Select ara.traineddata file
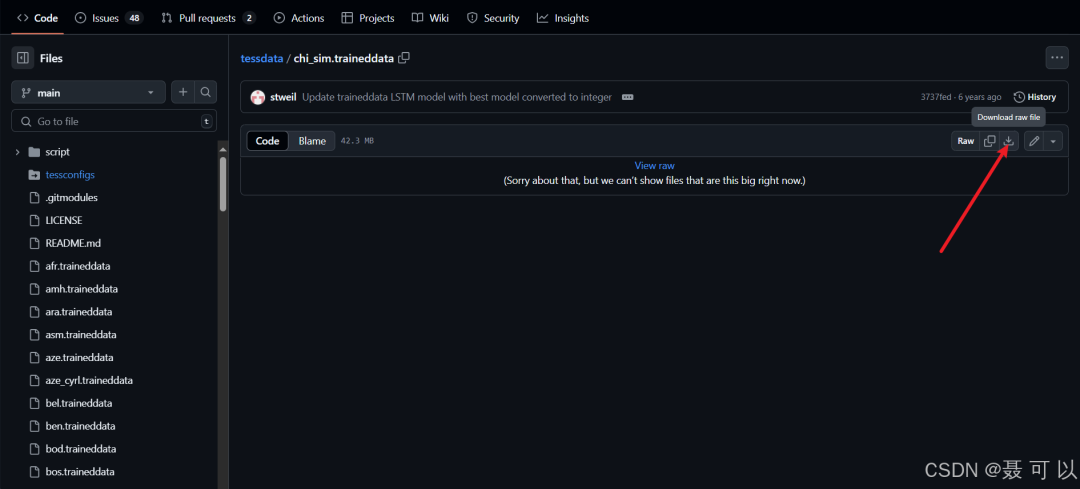 click(79, 311)
